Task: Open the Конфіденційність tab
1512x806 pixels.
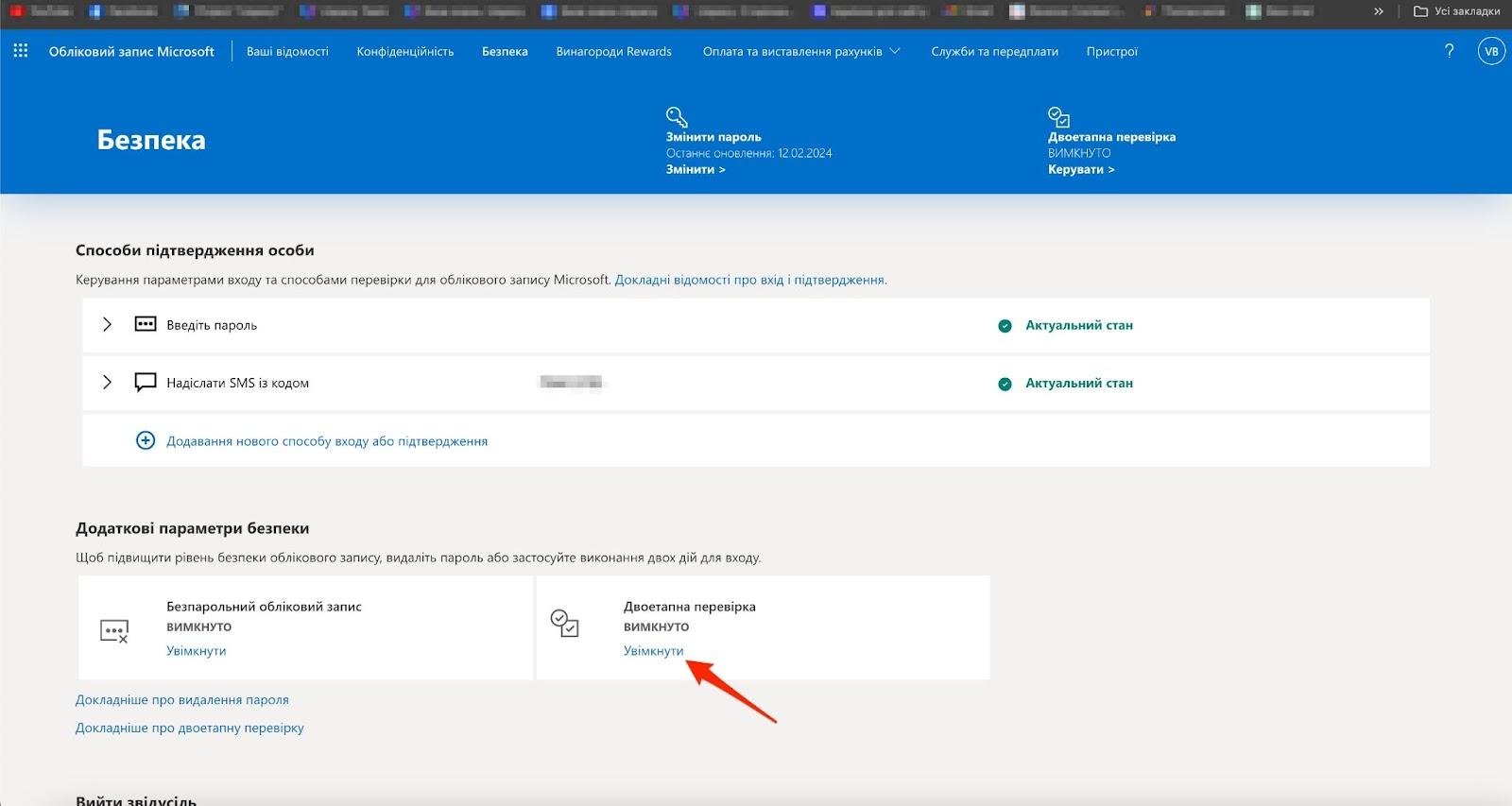Action: [x=405, y=51]
